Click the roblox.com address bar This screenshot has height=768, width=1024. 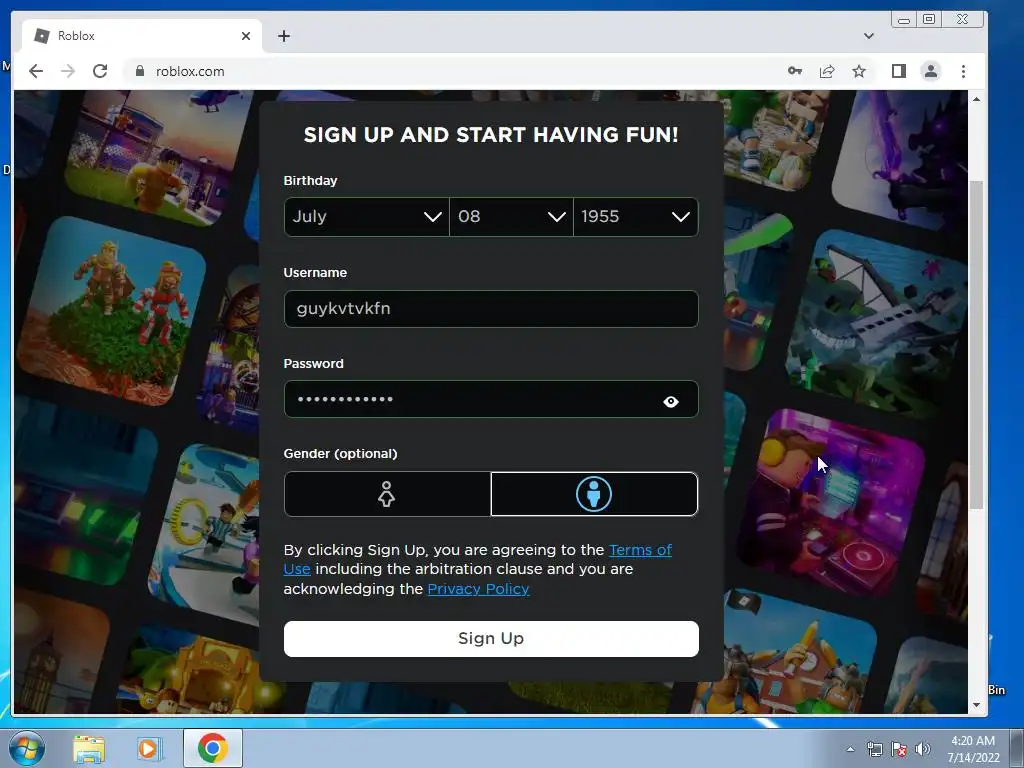(451, 71)
